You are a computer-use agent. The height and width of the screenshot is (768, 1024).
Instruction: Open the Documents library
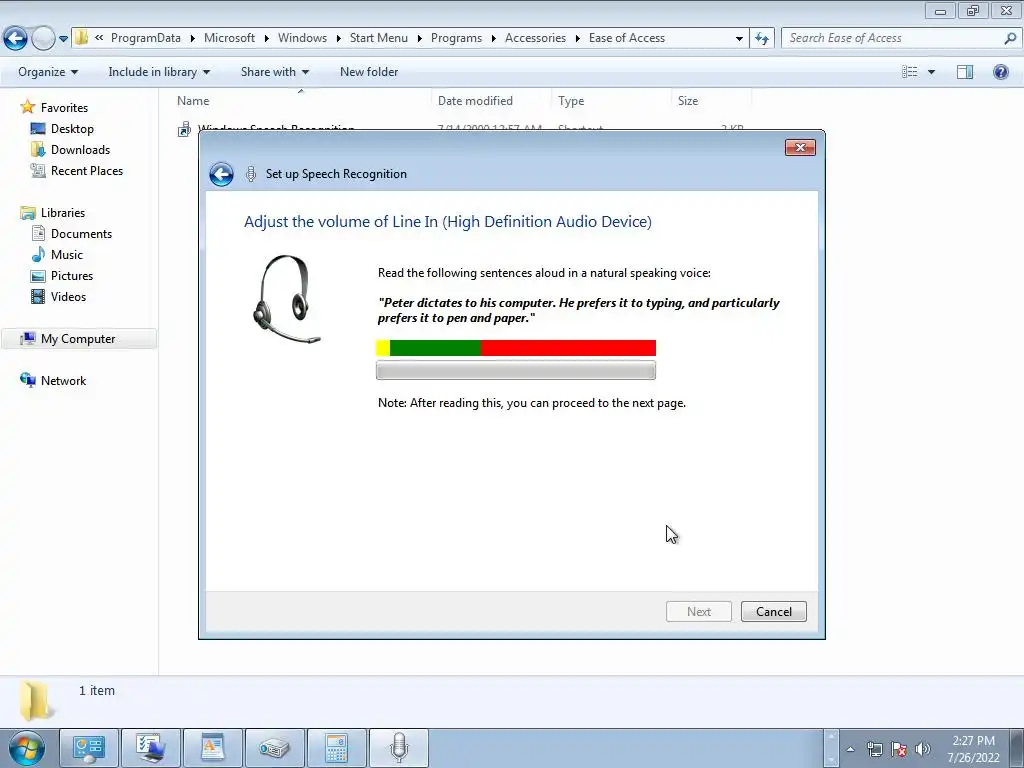point(82,234)
